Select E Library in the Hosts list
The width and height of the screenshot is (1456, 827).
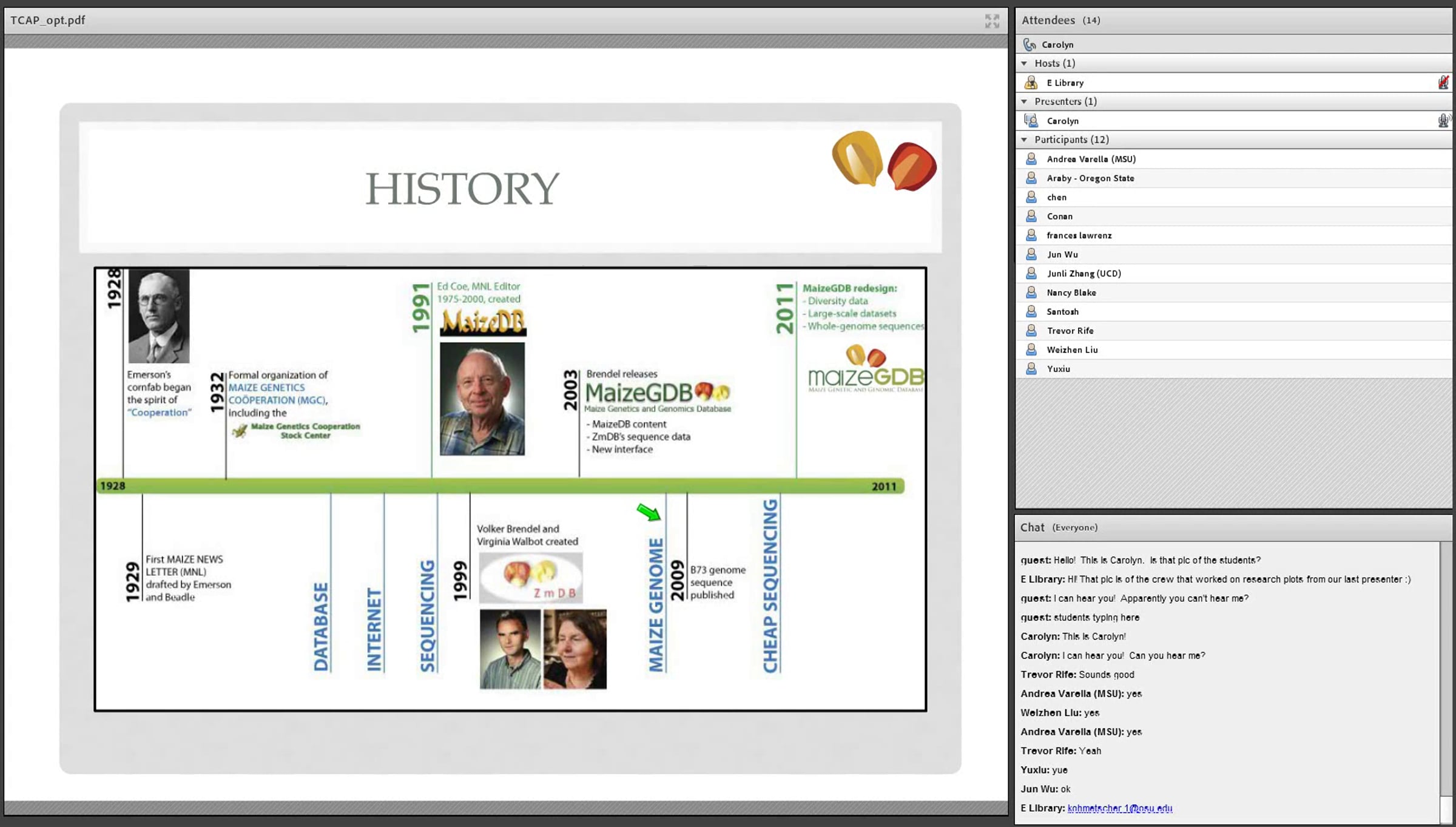(1065, 83)
